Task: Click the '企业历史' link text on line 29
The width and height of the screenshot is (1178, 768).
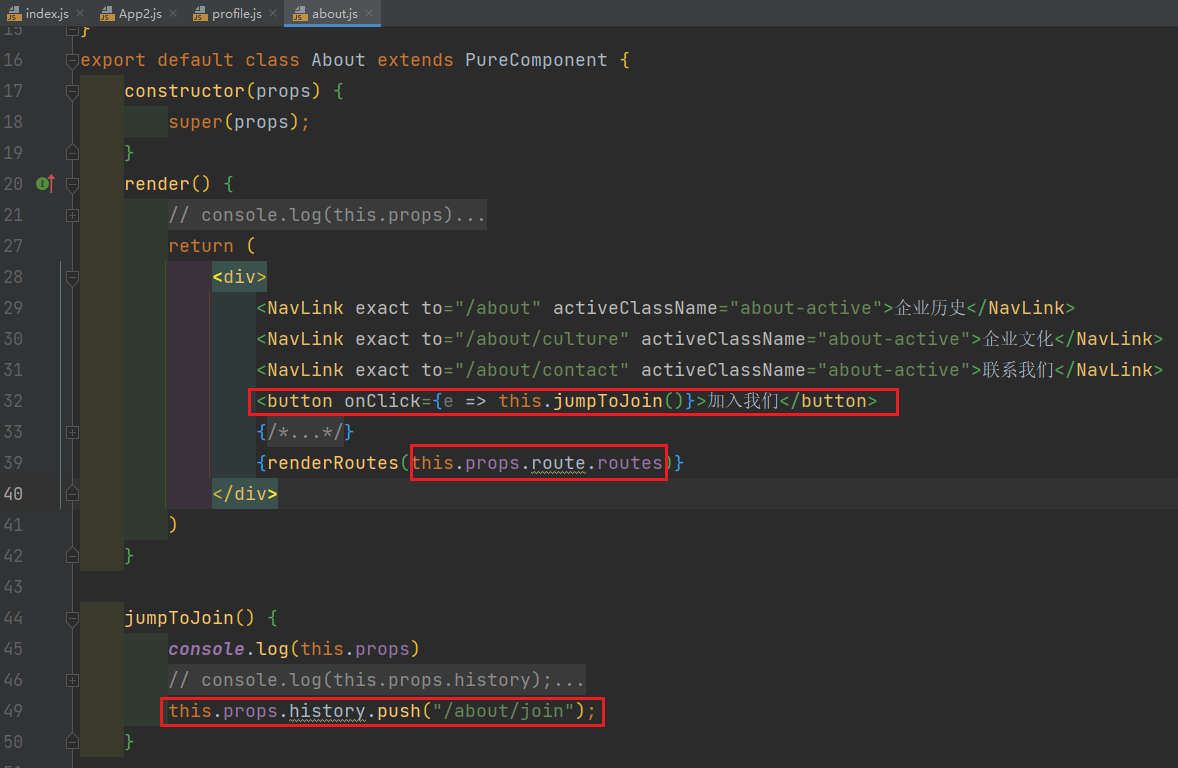Action: click(930, 308)
